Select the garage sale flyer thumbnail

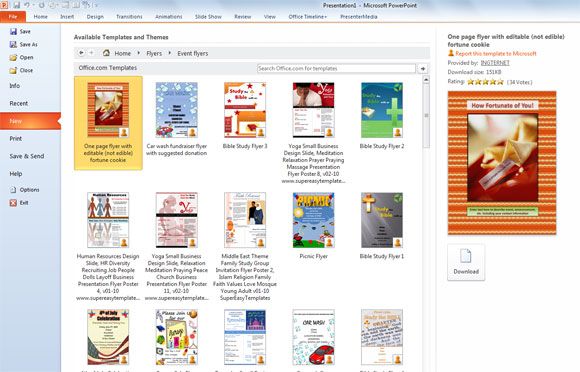(x=176, y=337)
